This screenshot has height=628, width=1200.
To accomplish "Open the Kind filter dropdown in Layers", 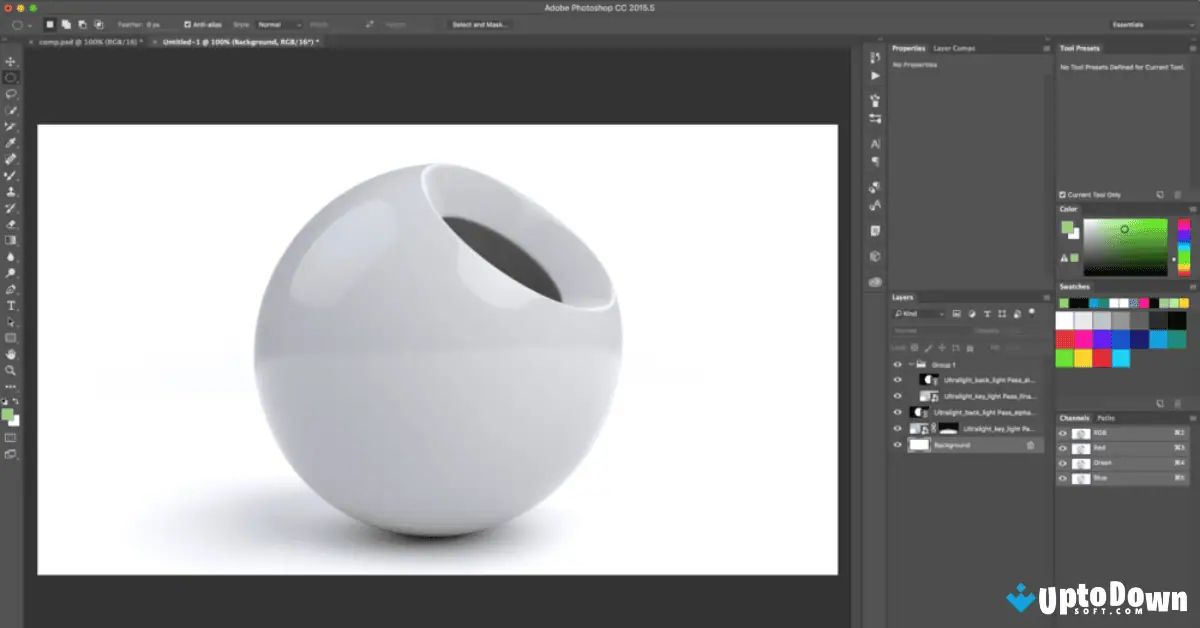I will 920,313.
